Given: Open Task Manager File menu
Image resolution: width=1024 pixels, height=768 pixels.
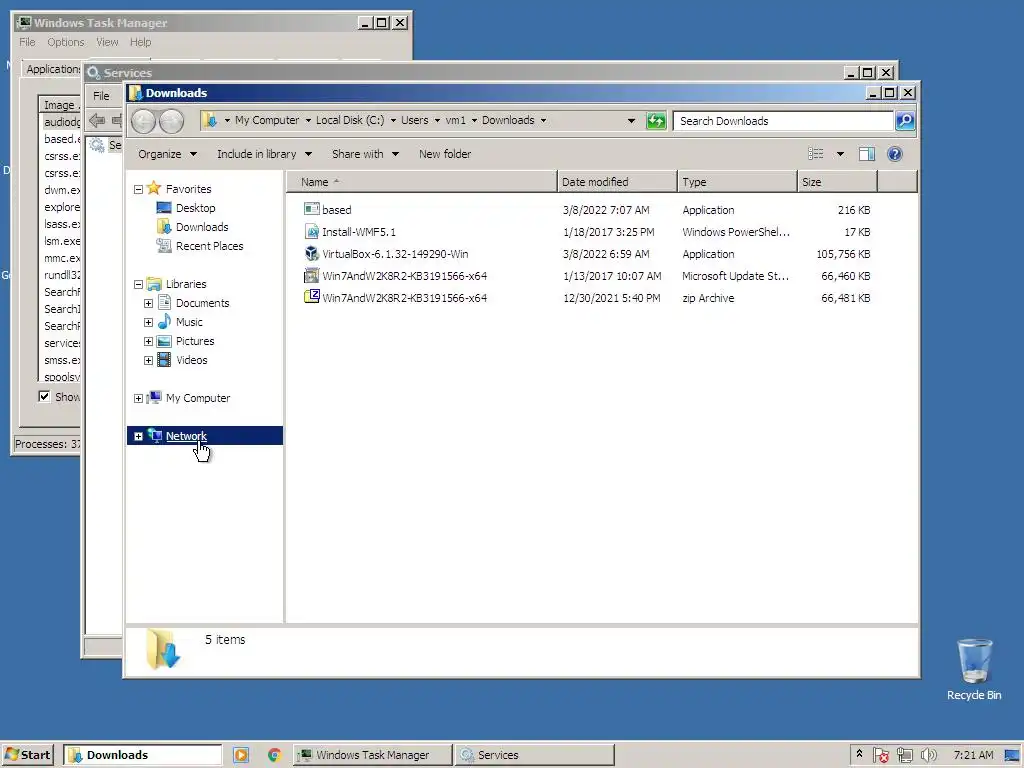Looking at the screenshot, I should pos(27,42).
